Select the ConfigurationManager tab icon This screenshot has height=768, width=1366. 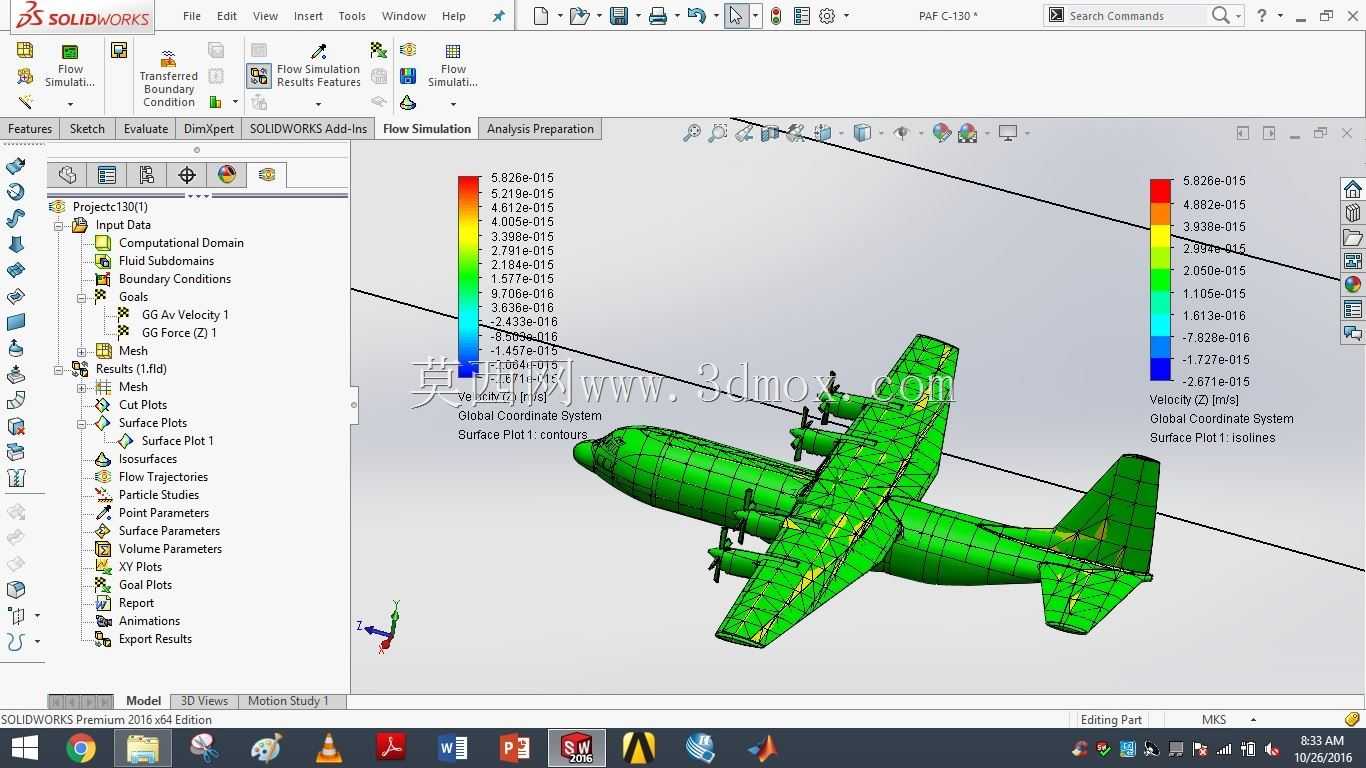tap(147, 175)
